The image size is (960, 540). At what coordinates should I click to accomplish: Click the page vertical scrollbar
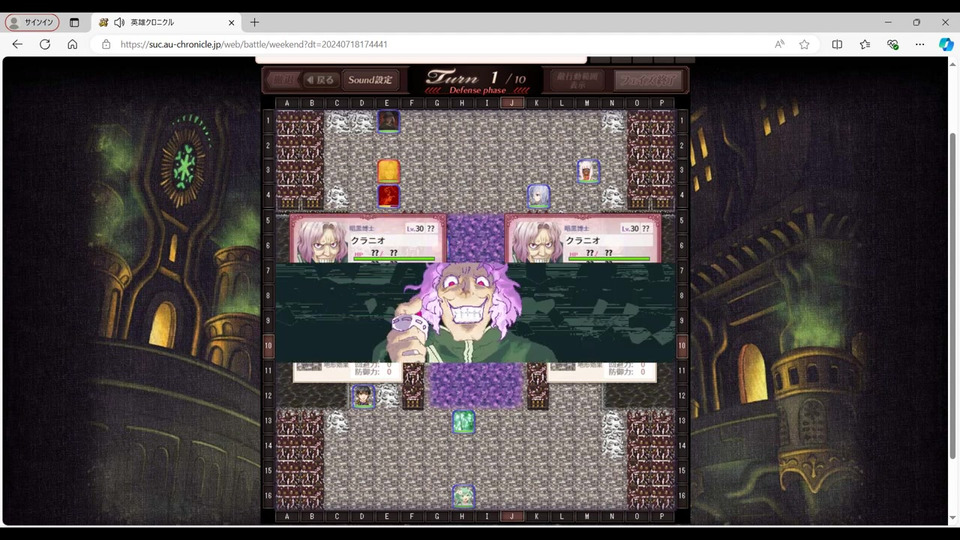point(952,294)
